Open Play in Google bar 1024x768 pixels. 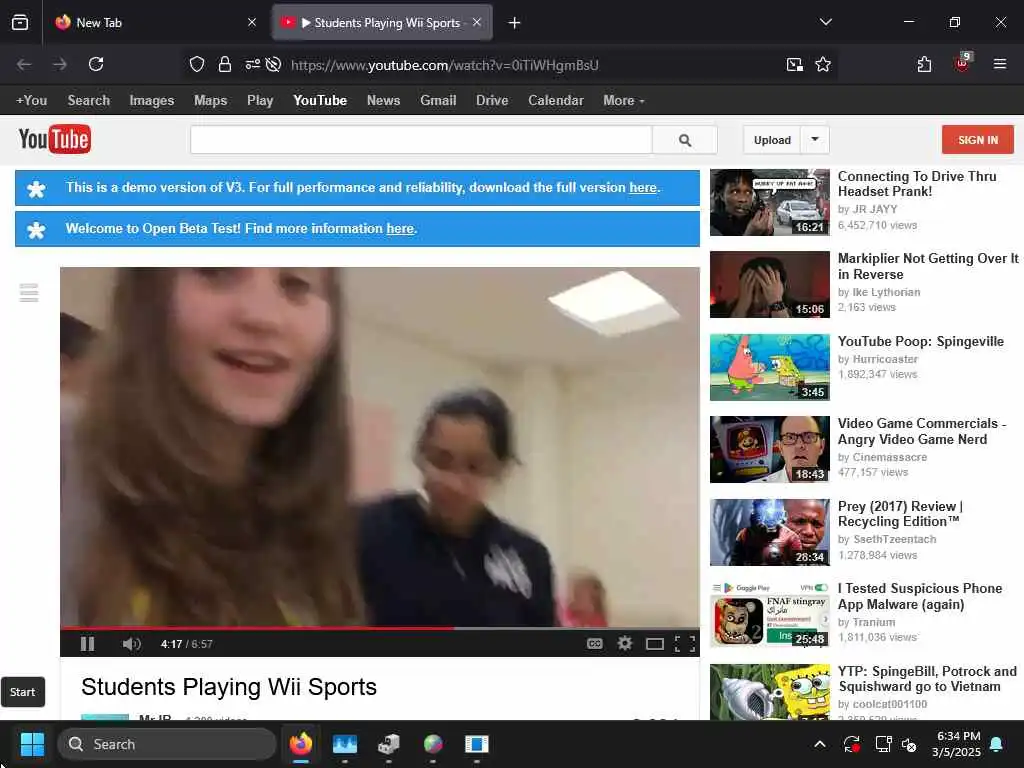[260, 101]
